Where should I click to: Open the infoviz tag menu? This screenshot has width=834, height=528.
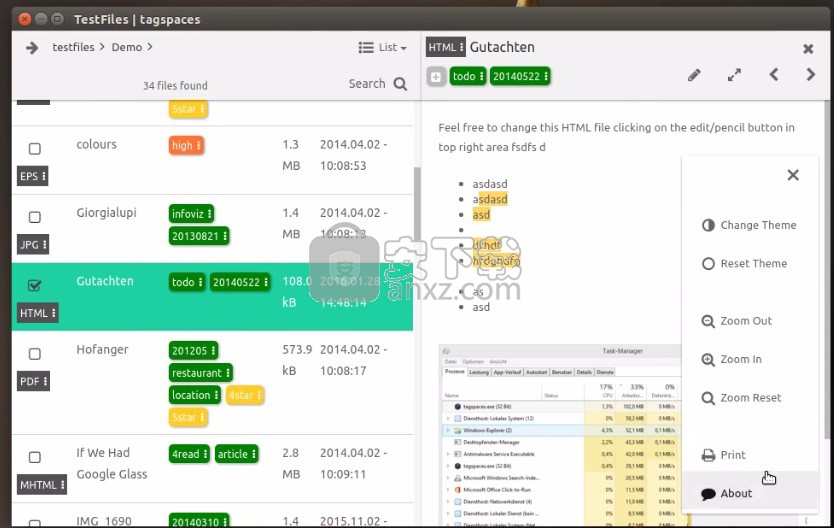tap(191, 214)
